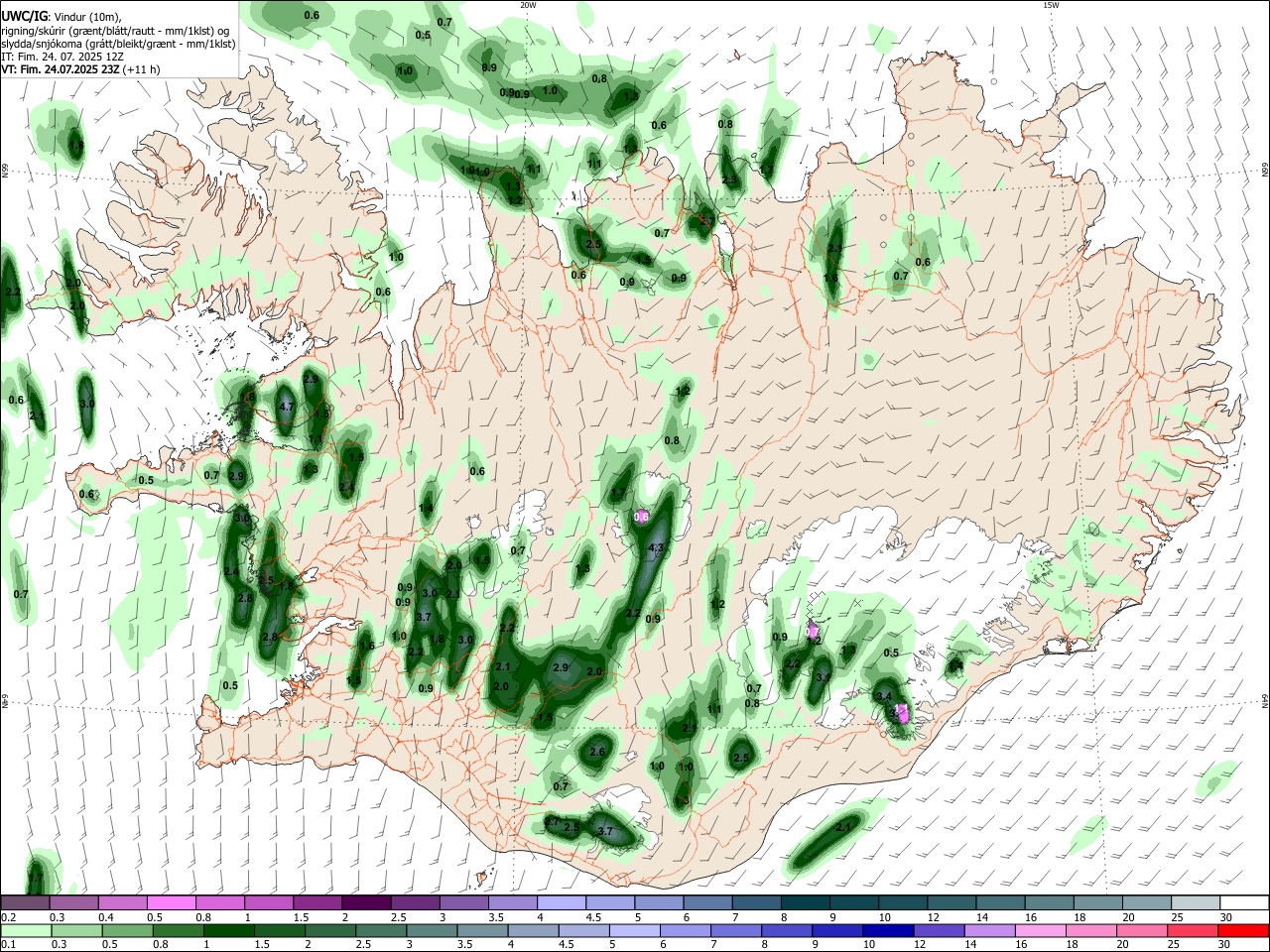Click the darkest purple 2–2.5 snow legend swatch
This screenshot has width=1270, height=952.
click(365, 902)
